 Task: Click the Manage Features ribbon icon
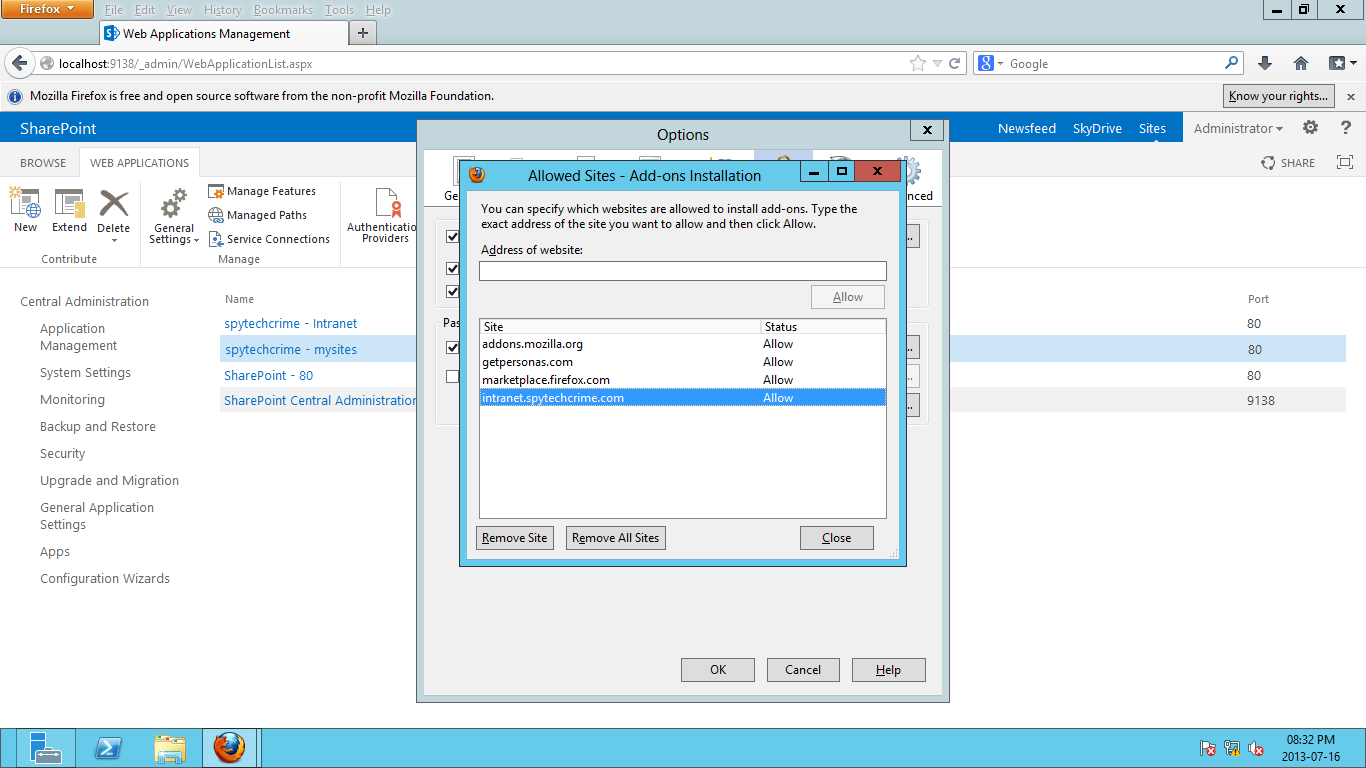point(262,191)
